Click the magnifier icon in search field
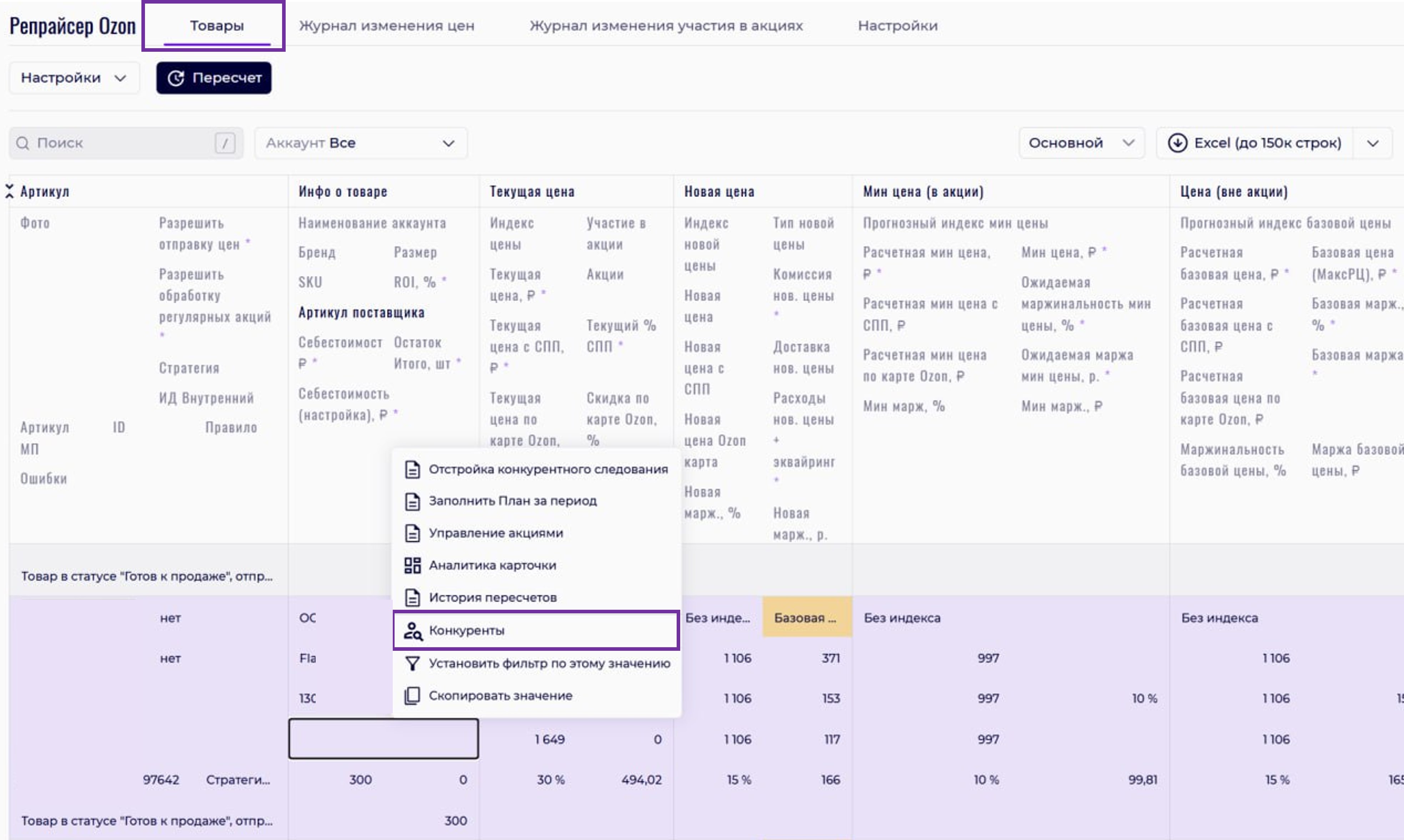Viewport: 1404px width, 840px height. coord(22,143)
